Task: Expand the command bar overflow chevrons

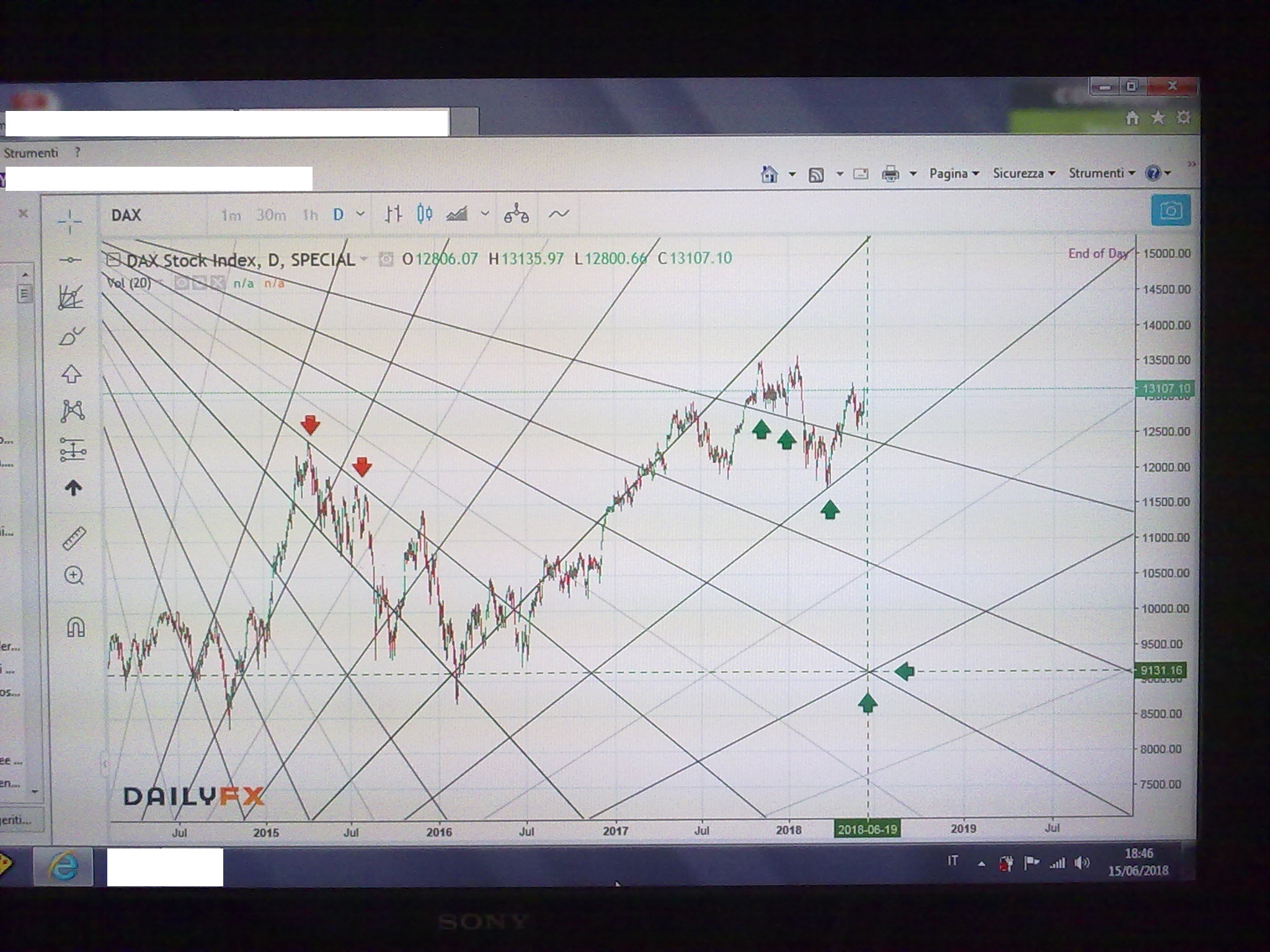Action: [1191, 165]
